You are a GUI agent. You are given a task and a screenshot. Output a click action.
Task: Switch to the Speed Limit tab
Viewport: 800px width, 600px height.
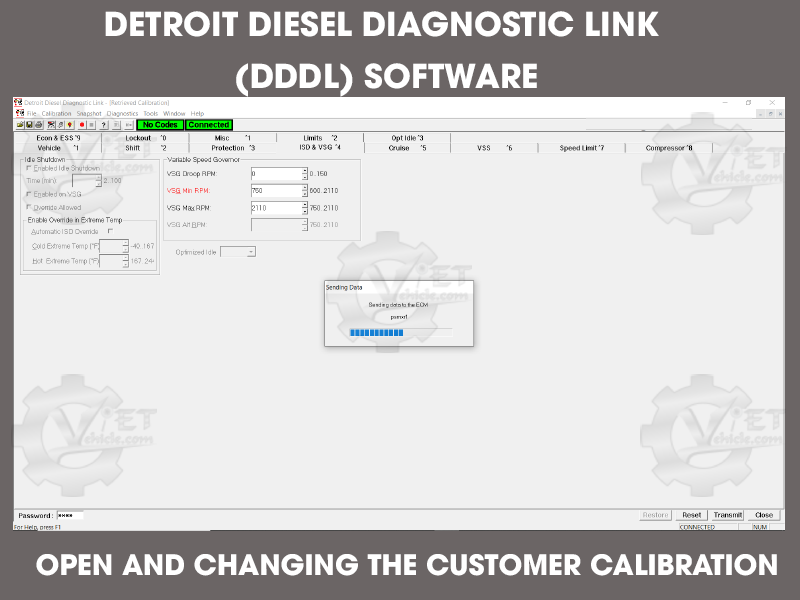coord(581,148)
